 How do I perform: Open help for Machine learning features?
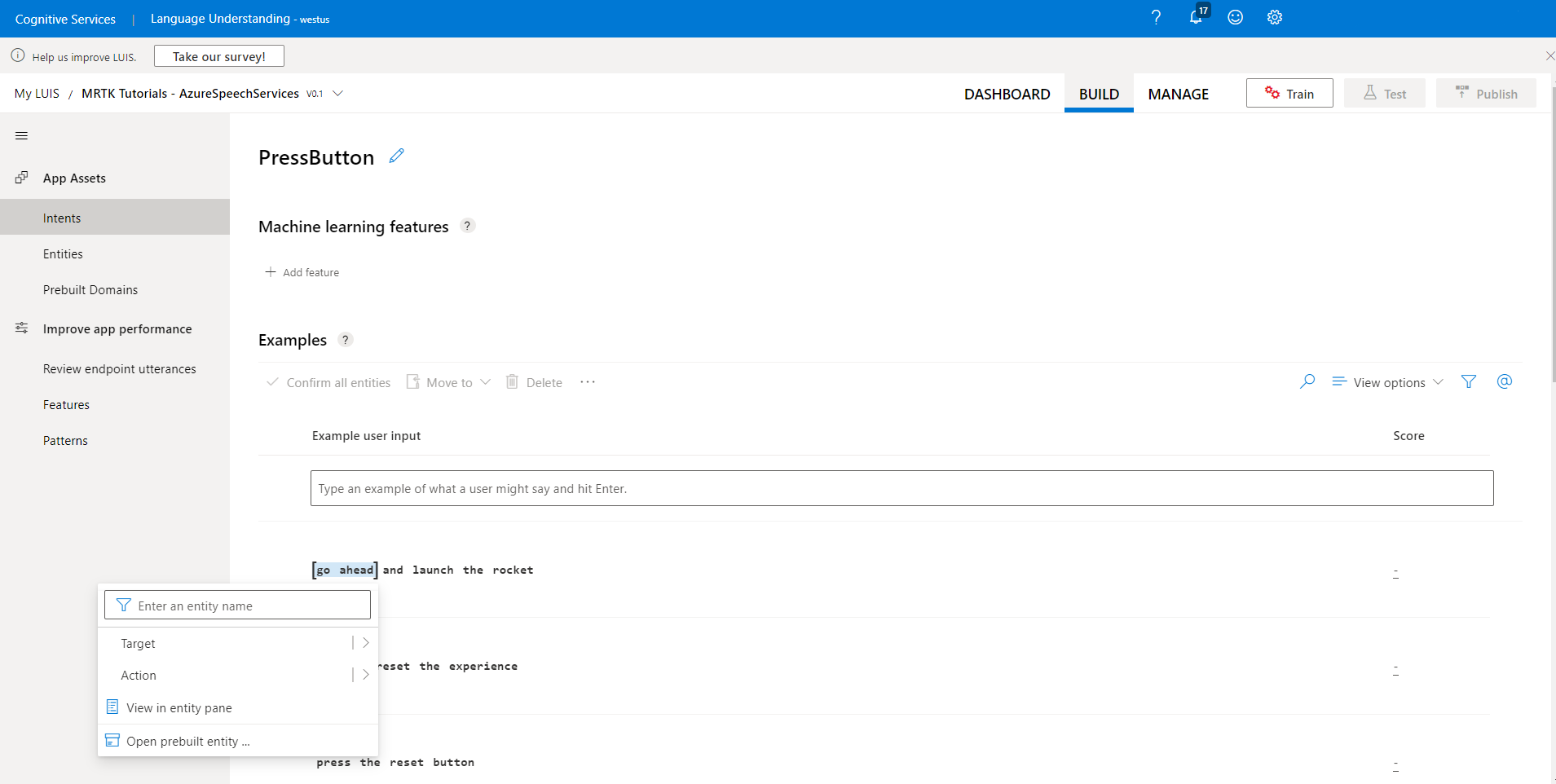coord(468,226)
